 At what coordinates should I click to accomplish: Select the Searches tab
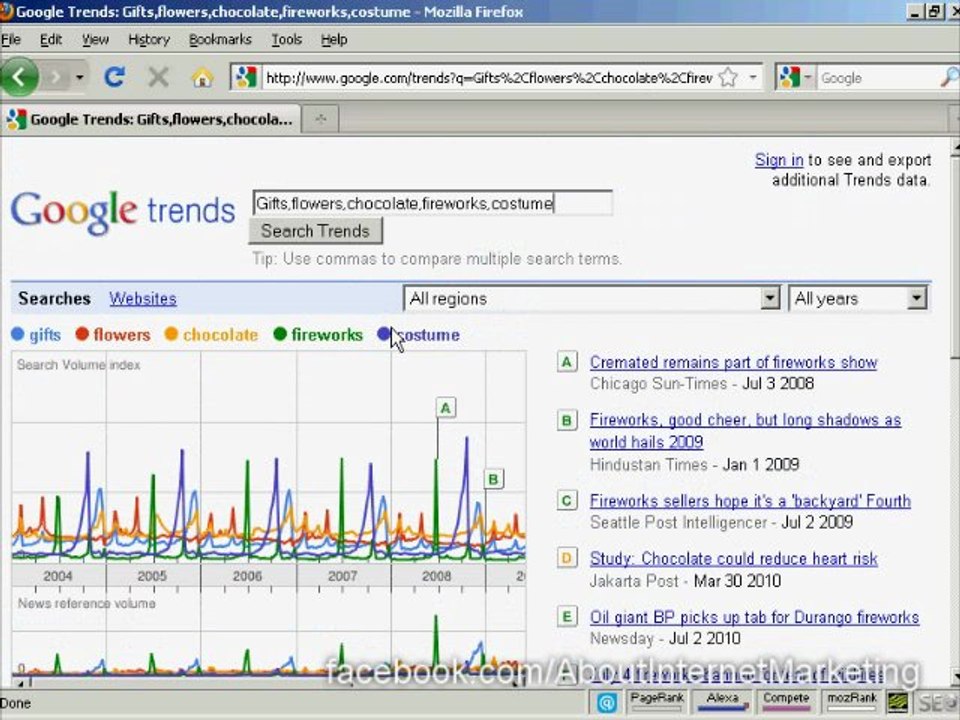click(x=54, y=298)
